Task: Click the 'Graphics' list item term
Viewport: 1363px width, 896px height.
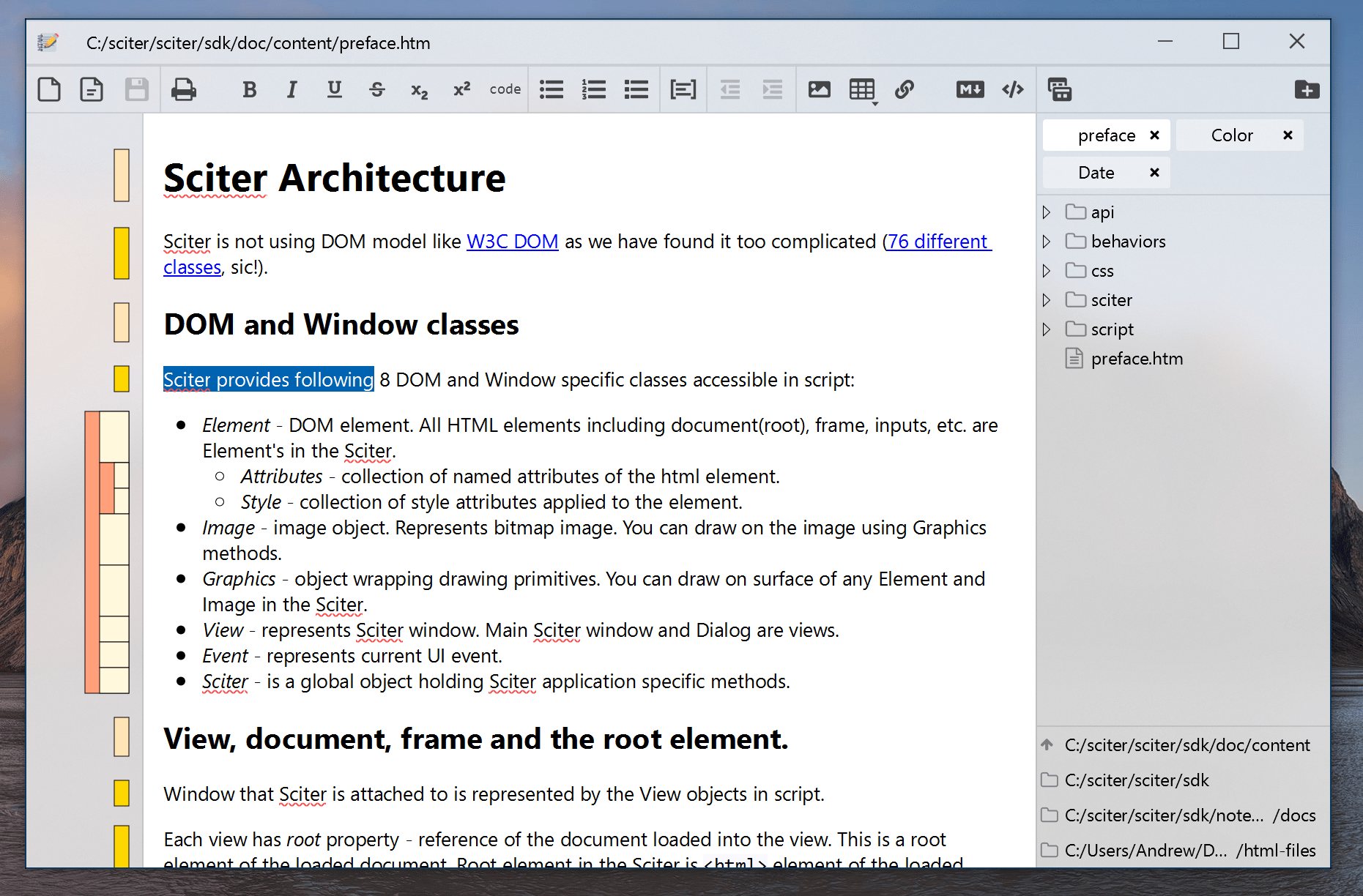Action: coord(239,579)
